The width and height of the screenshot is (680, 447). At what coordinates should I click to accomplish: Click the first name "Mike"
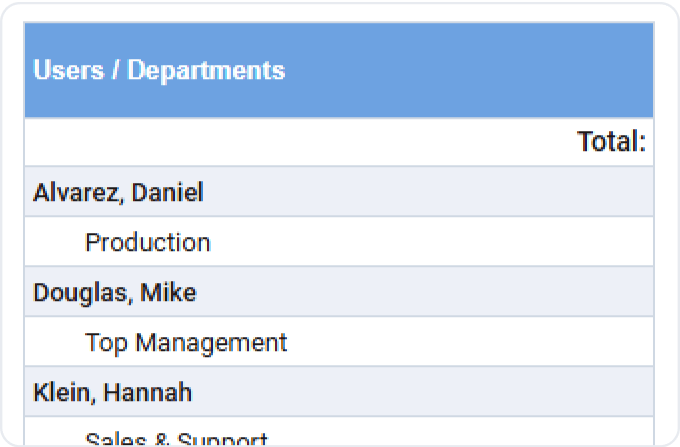click(168, 292)
